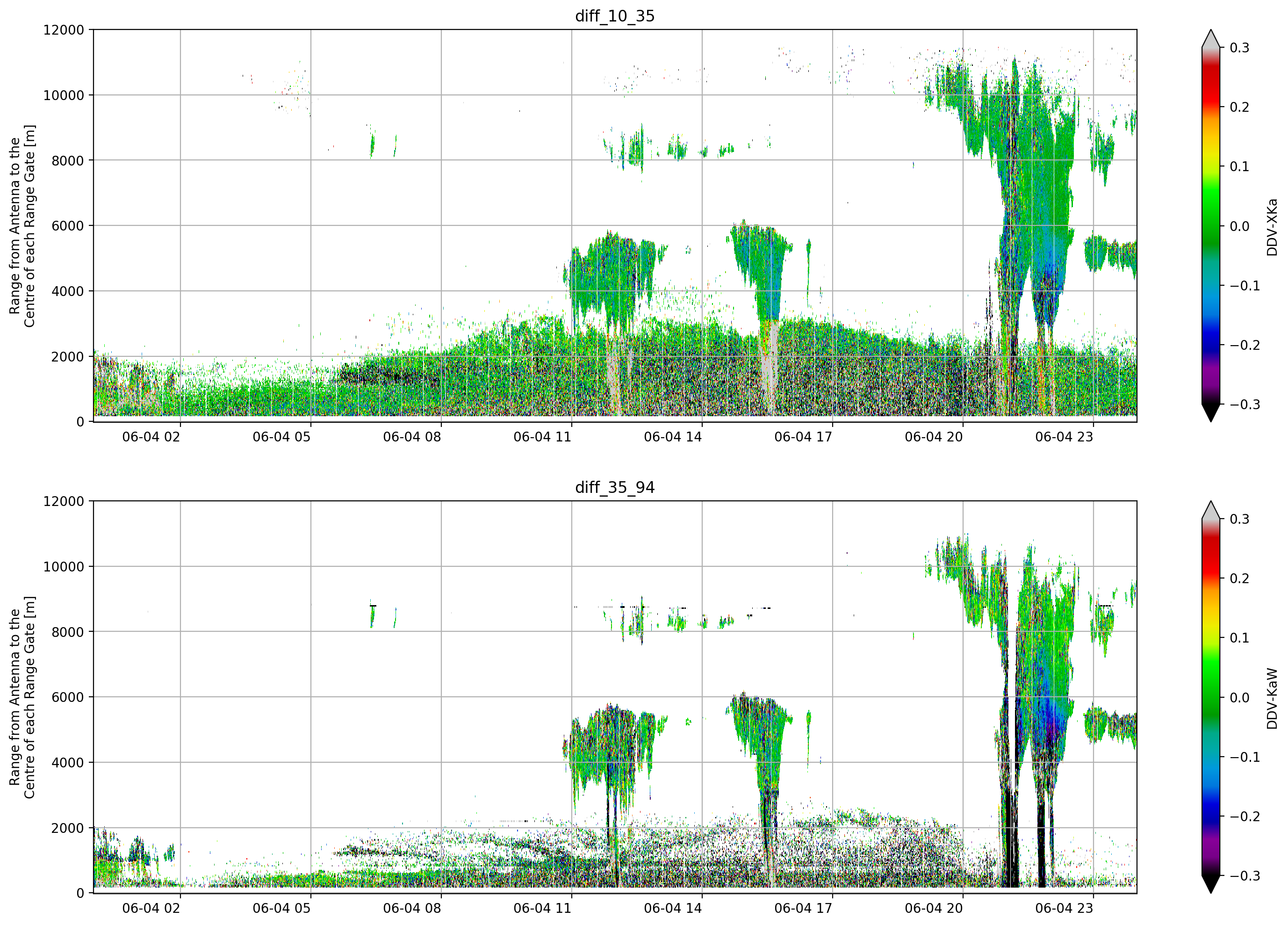
Task: Click the top colorbar gradient
Action: [x=1211, y=225]
